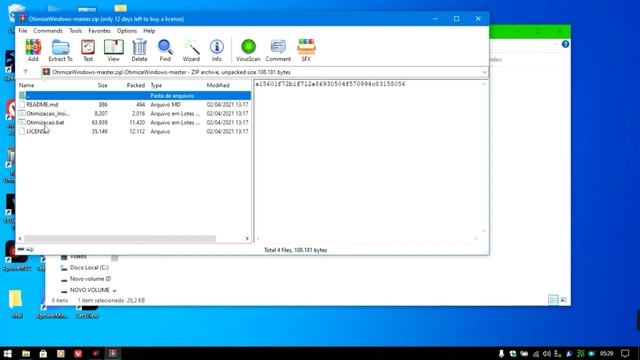640x360 pixels.
Task: Sort the file list by Name column
Action: coord(27,85)
